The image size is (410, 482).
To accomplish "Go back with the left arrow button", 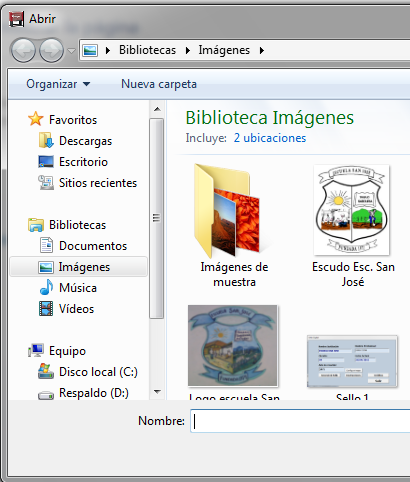I will [x=23, y=51].
